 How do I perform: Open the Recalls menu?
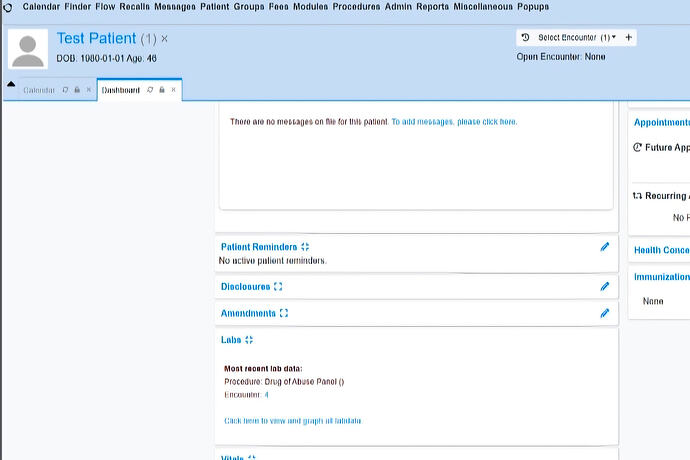[135, 7]
